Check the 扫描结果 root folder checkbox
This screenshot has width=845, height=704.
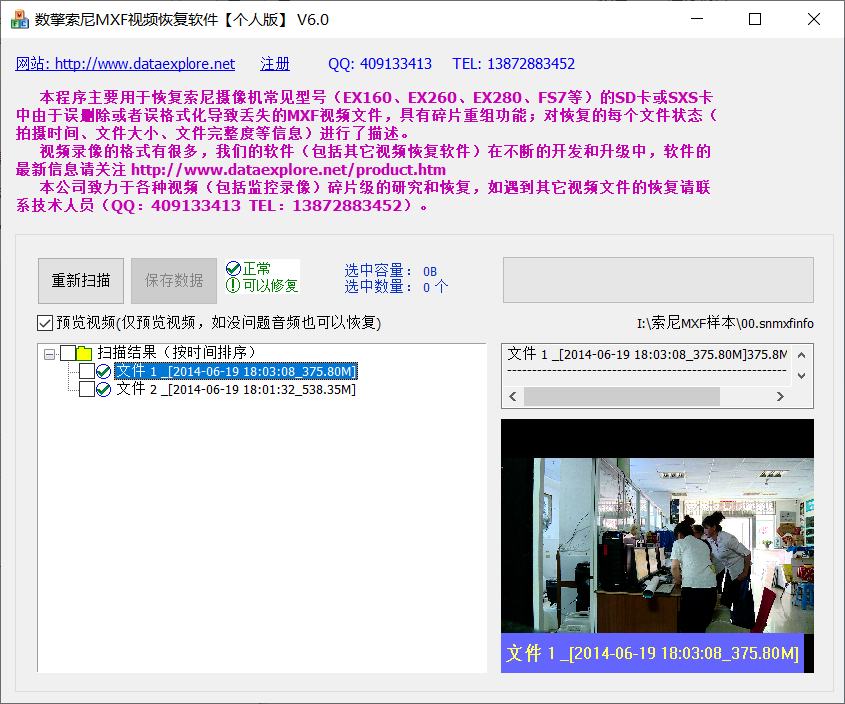[68, 353]
